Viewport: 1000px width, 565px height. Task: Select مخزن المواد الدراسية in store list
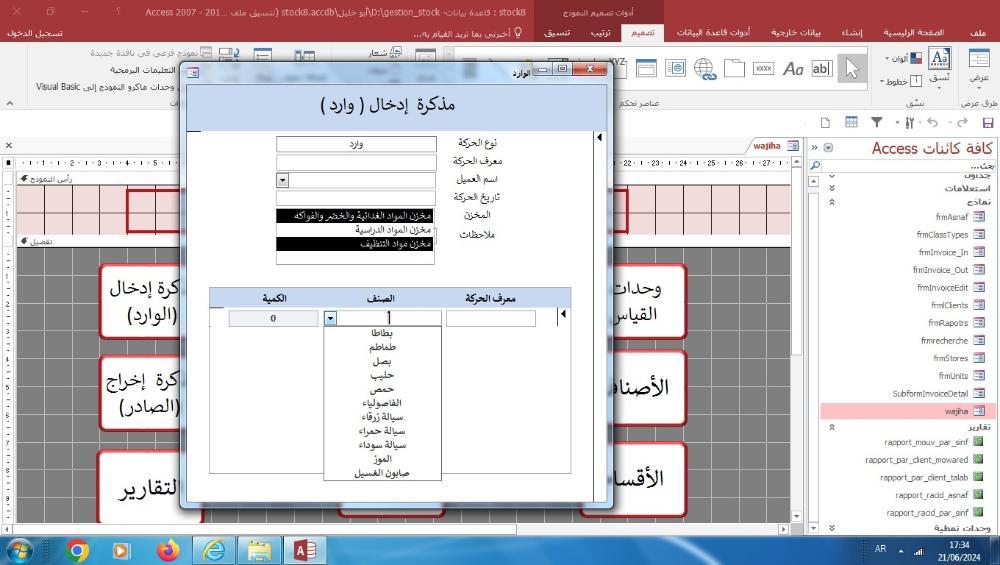(355, 230)
